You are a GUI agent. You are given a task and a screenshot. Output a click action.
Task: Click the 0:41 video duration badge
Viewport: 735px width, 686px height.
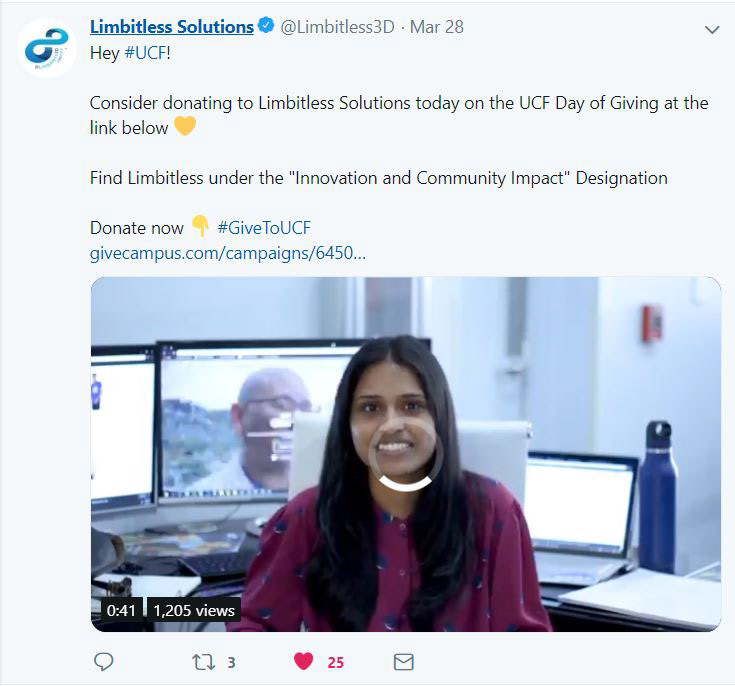121,610
